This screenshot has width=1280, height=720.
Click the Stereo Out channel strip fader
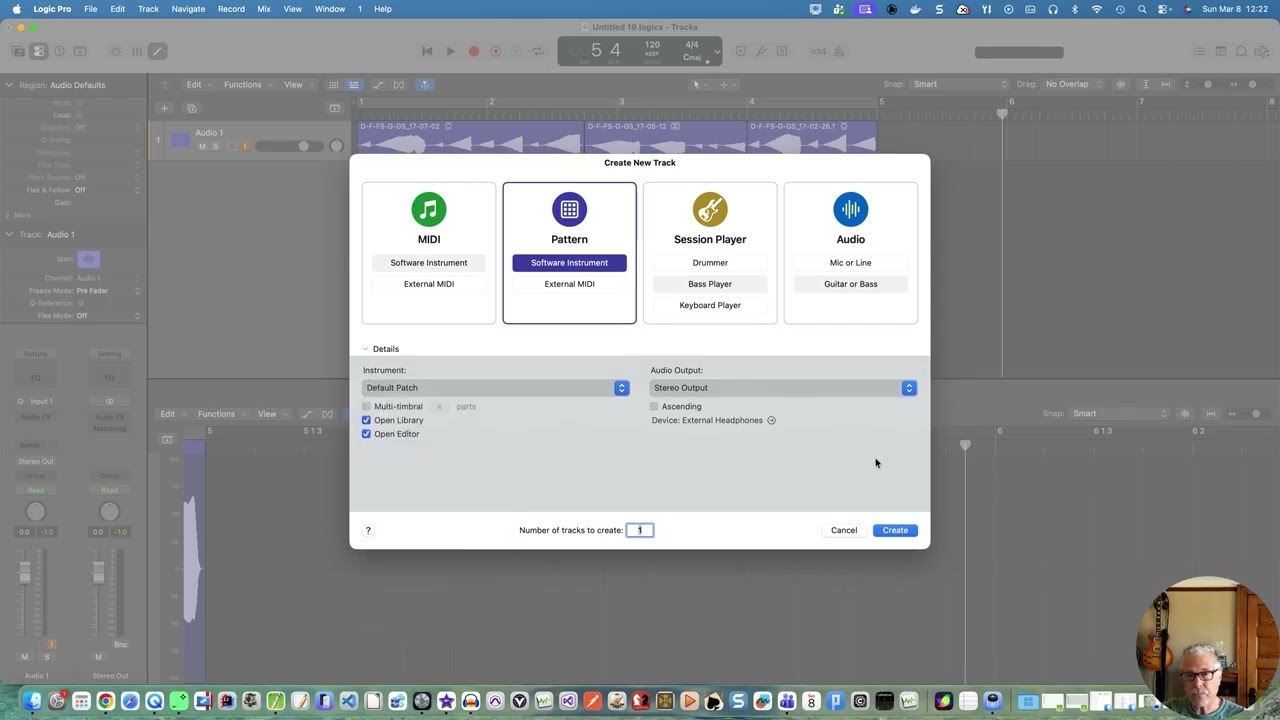(x=98, y=575)
